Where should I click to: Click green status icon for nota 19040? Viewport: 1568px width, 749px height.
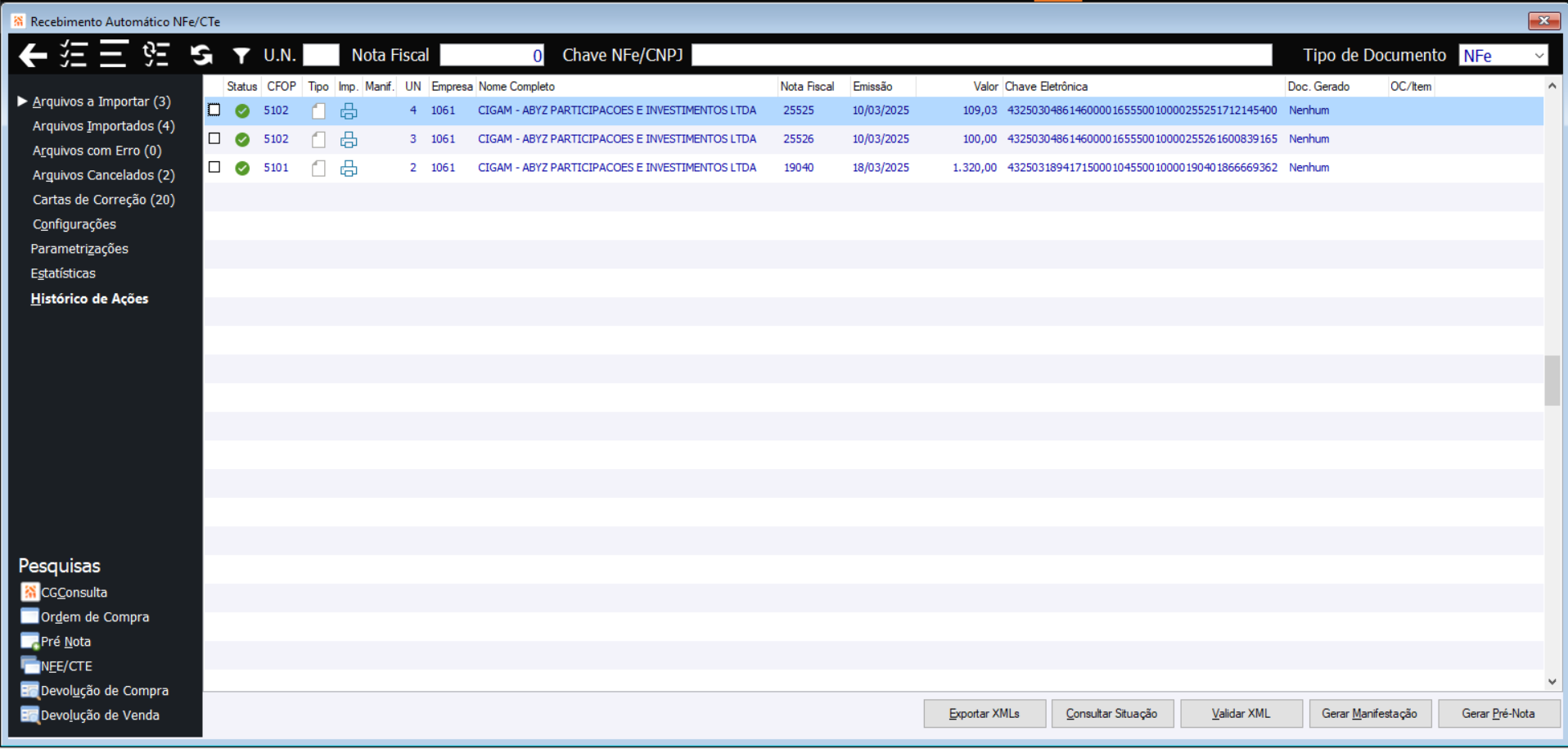point(242,168)
